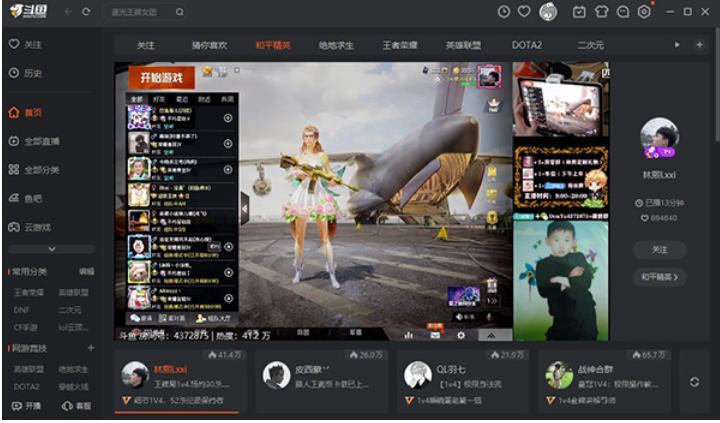Select the QL羽七 stream card
This screenshot has height=423, width=720.
coord(463,381)
